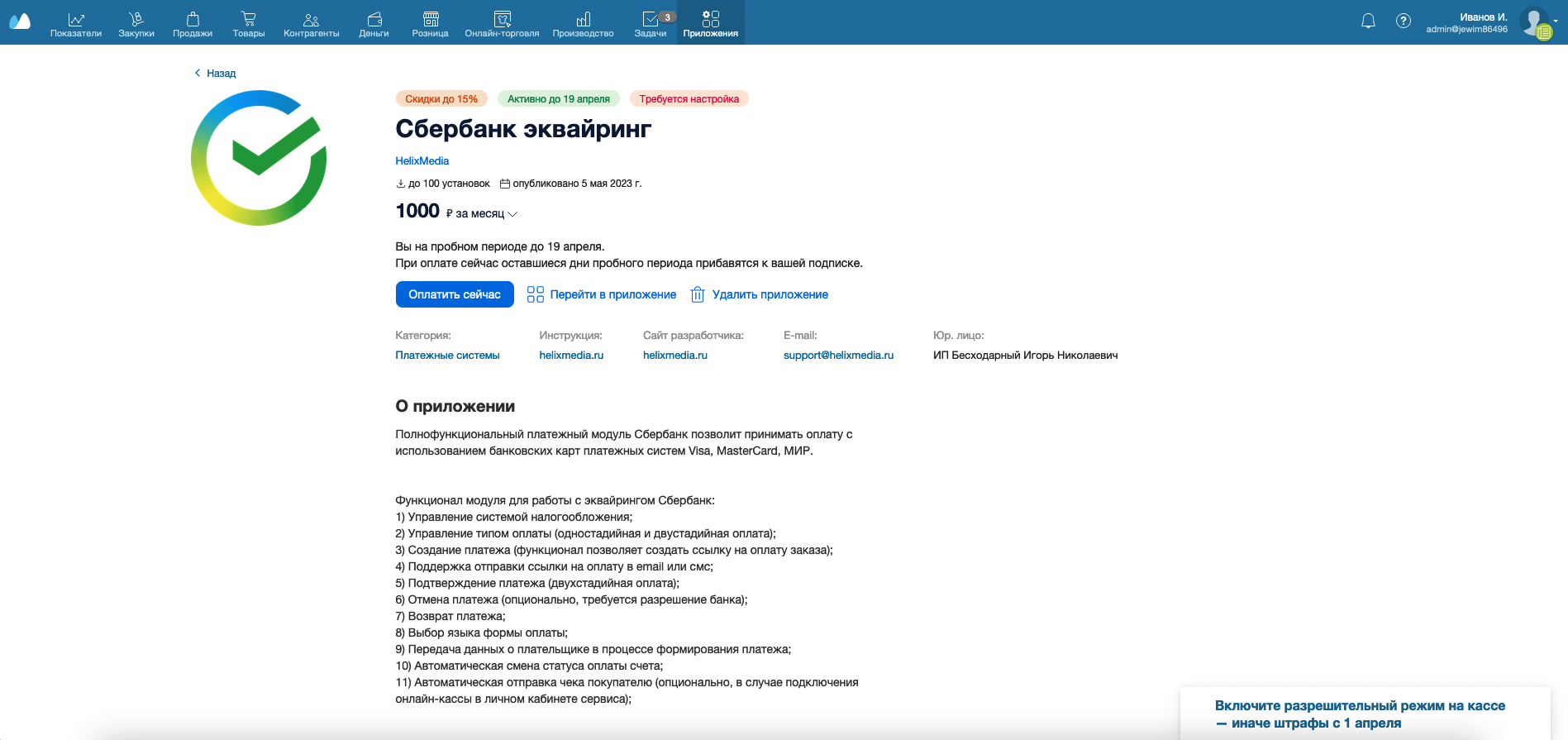
Task: Click the О приложении heading
Action: point(455,406)
